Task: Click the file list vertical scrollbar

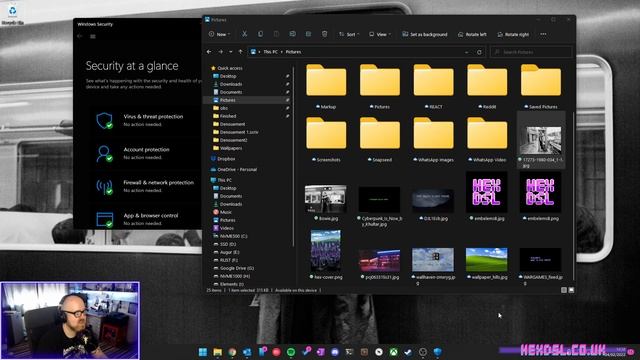Action: click(x=573, y=196)
